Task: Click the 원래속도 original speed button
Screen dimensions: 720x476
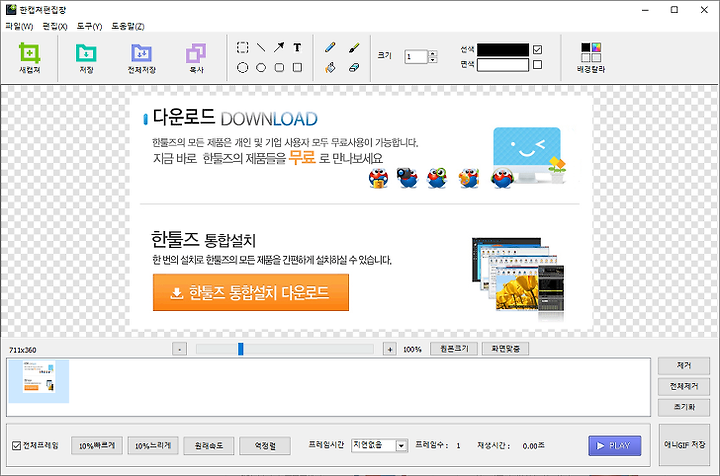Action: tap(209, 446)
